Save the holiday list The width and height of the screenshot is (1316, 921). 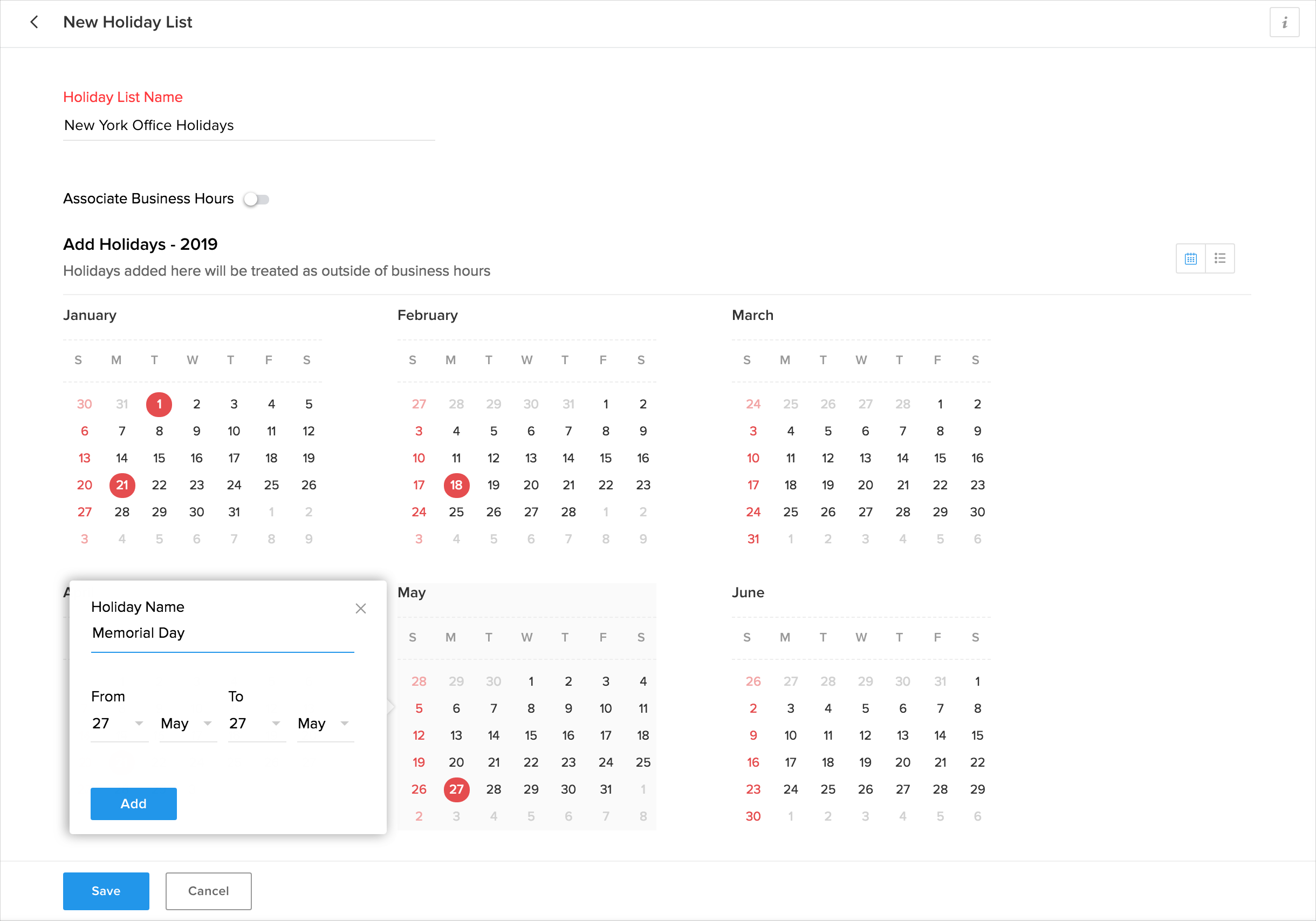106,891
